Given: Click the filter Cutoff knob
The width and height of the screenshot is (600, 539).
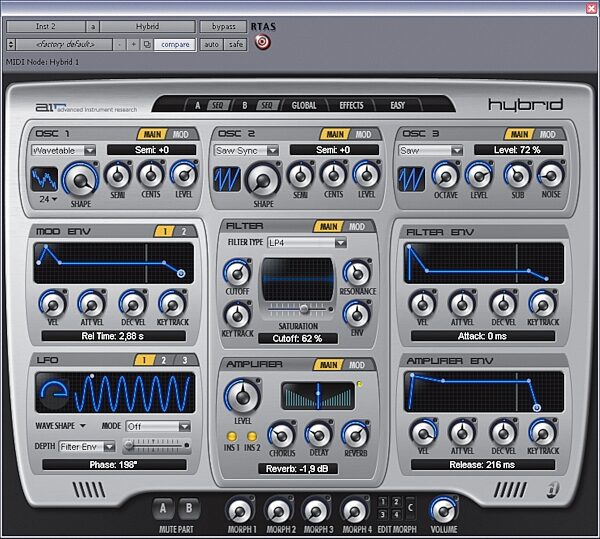Looking at the screenshot, I should tap(238, 273).
